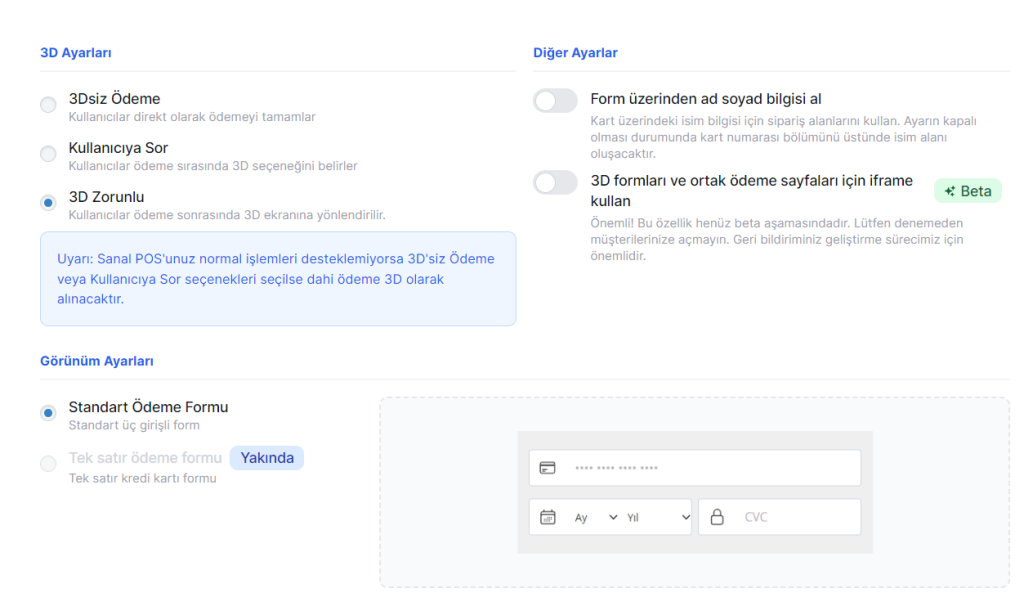Open the Ay month dropdown
The width and height of the screenshot is (1024, 615).
(595, 517)
